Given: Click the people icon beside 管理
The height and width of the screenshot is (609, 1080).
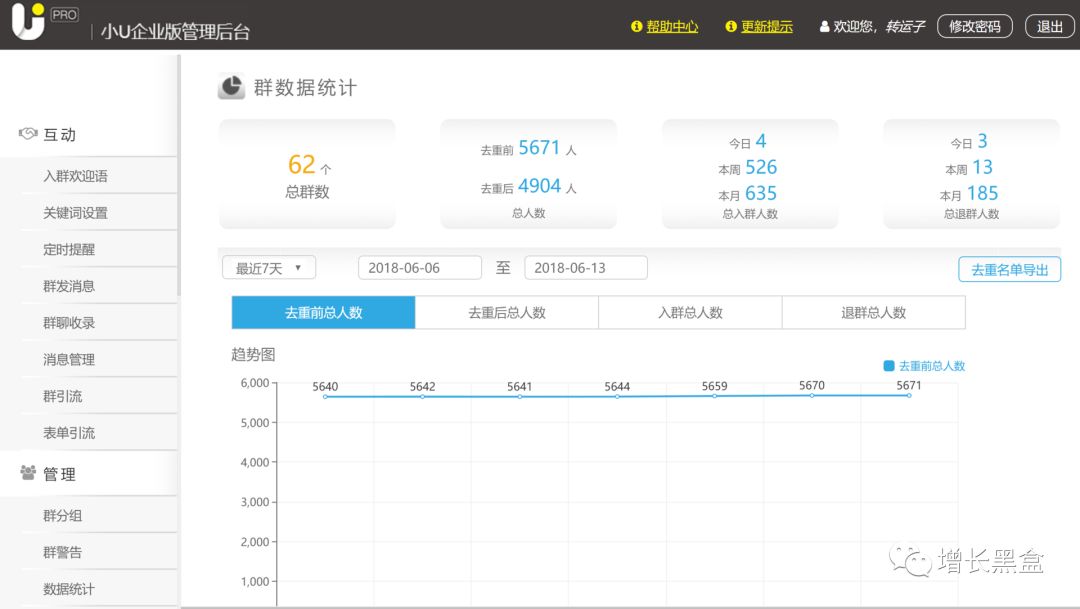Looking at the screenshot, I should coord(28,473).
